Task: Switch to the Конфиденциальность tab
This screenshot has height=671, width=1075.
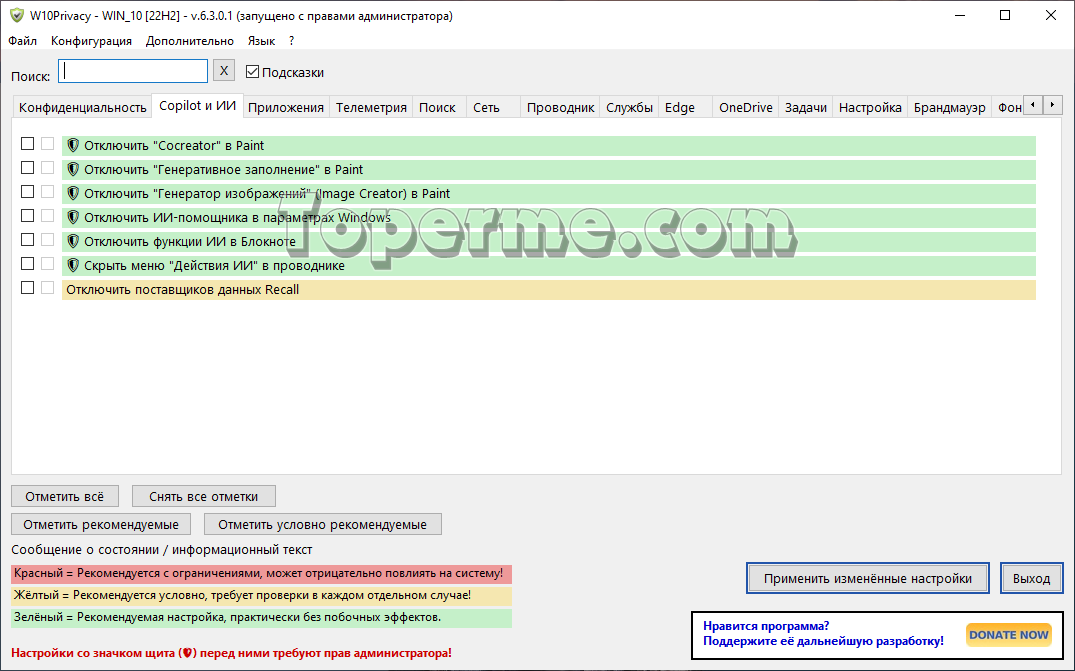Action: [x=82, y=108]
